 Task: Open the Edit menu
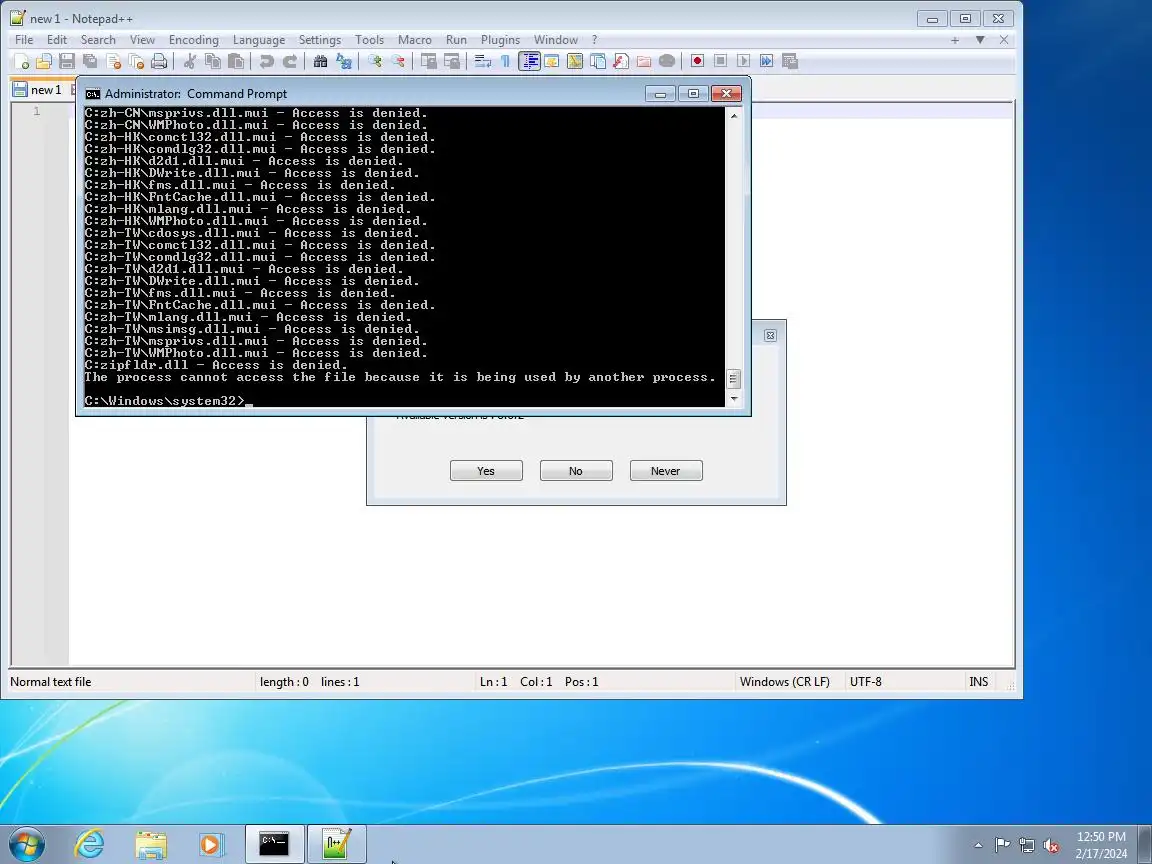click(57, 40)
